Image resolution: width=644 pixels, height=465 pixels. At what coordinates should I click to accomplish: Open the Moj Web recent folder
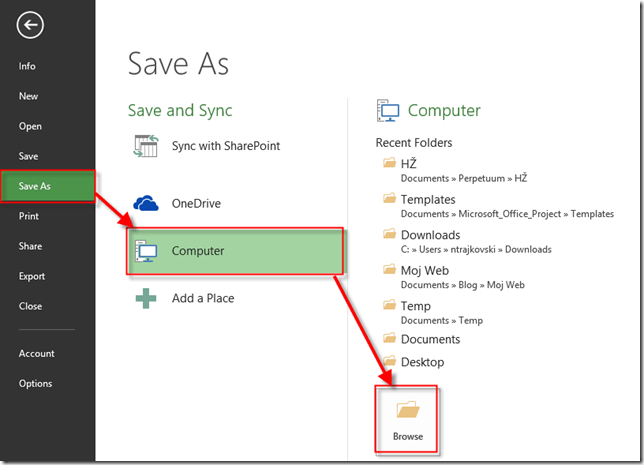[x=424, y=270]
